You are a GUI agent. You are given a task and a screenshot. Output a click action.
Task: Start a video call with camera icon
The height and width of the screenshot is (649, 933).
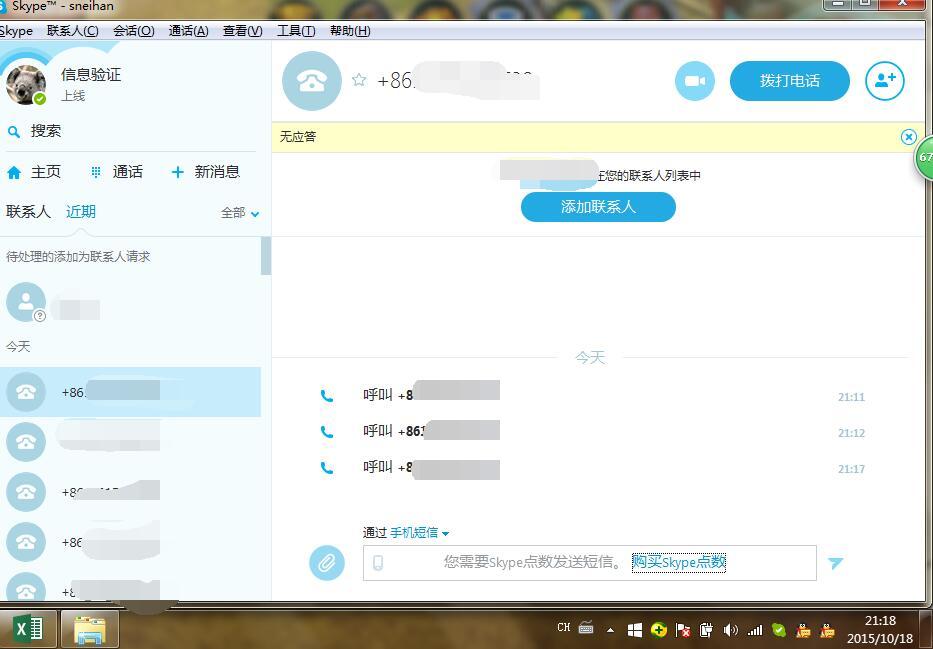pyautogui.click(x=694, y=81)
